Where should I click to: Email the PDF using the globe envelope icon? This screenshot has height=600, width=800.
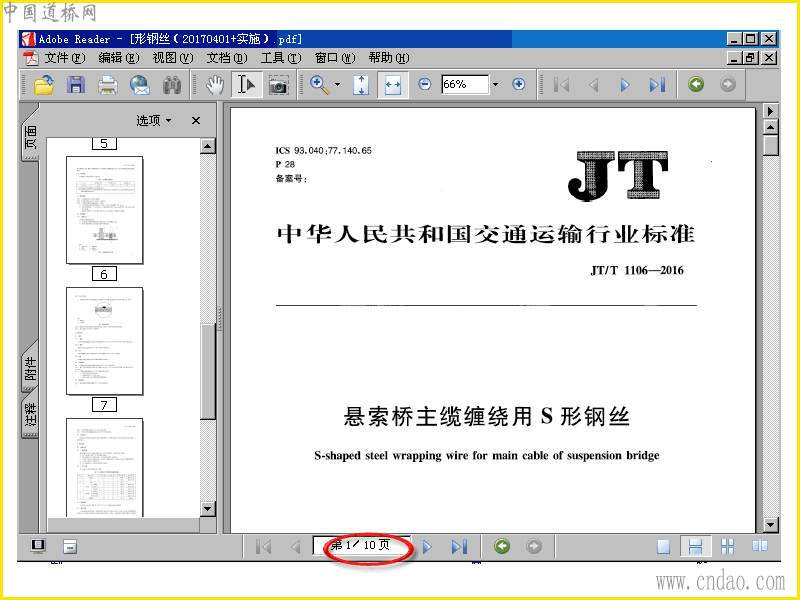pyautogui.click(x=140, y=85)
